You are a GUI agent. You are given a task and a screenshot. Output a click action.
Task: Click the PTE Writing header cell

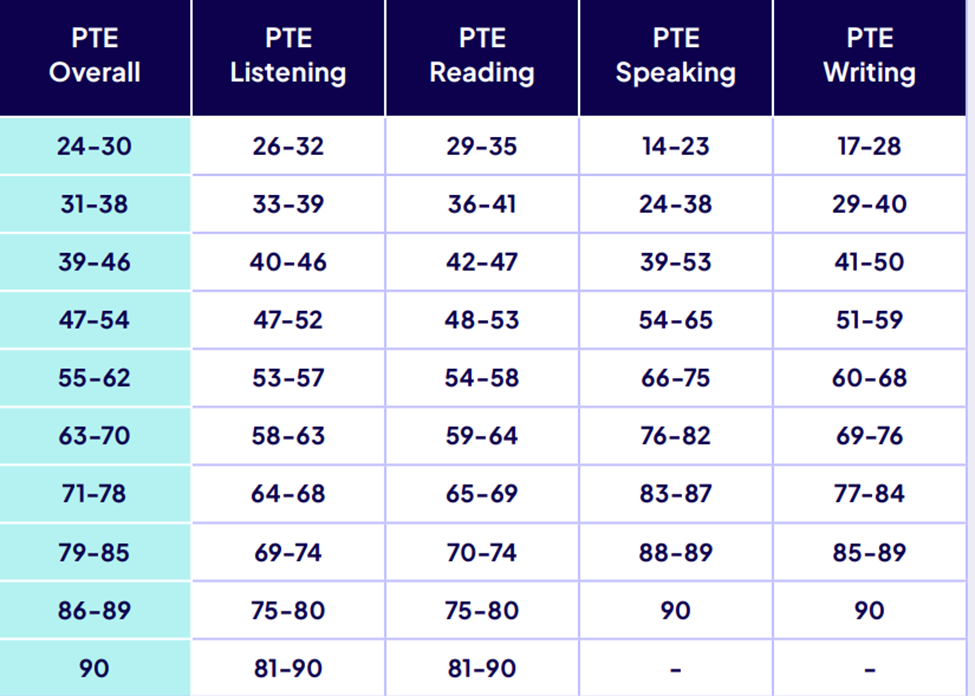pos(869,56)
